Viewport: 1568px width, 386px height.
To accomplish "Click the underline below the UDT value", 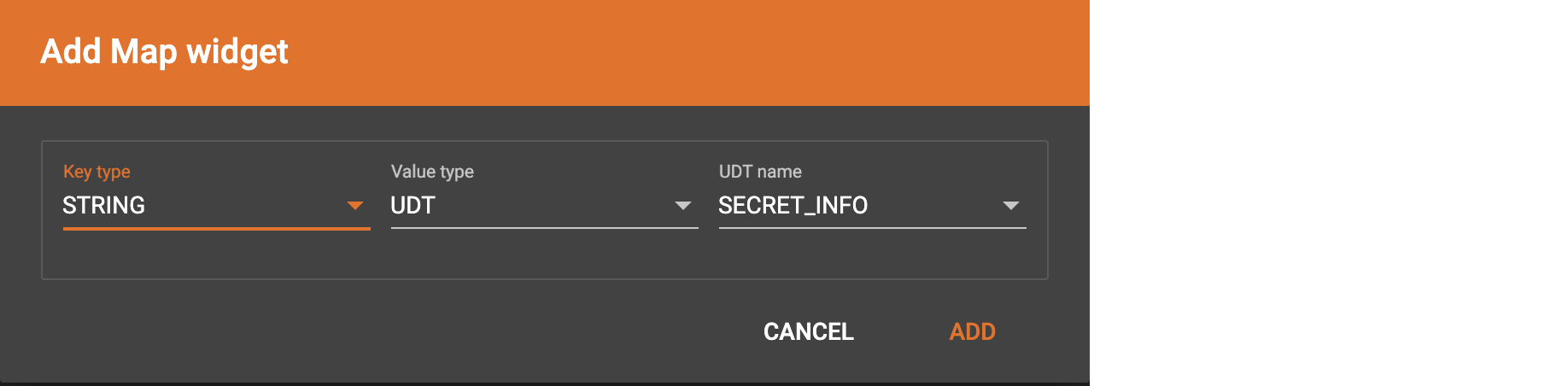I will (544, 228).
